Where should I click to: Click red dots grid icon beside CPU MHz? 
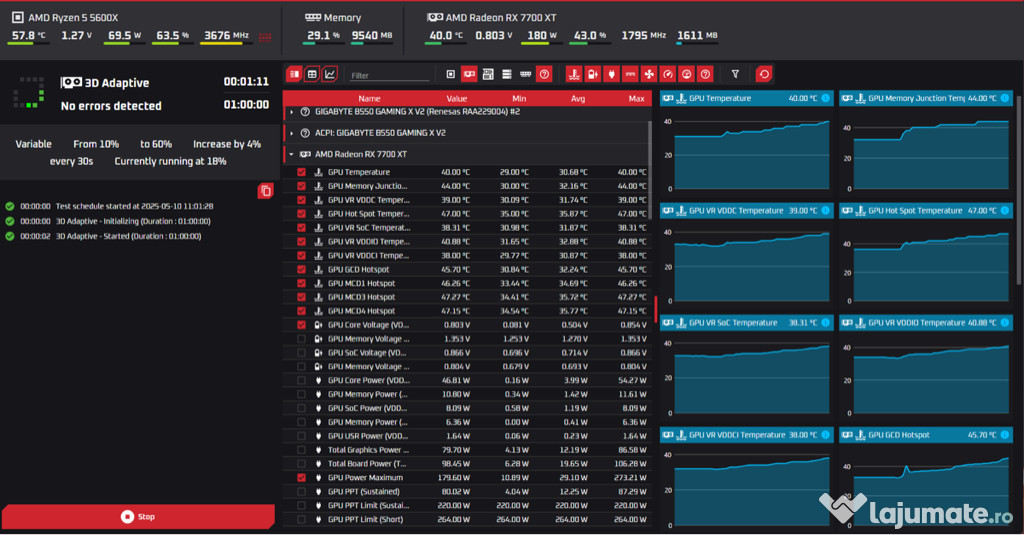pos(265,37)
